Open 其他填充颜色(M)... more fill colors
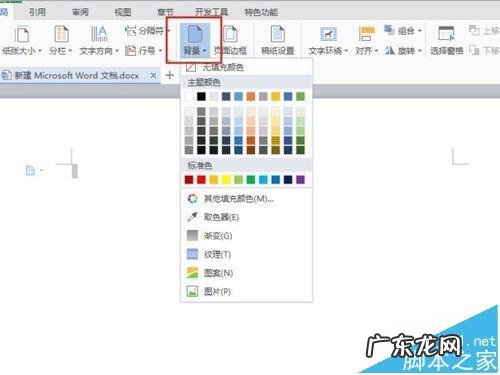Screen dimensions: 500x375 tap(246, 199)
